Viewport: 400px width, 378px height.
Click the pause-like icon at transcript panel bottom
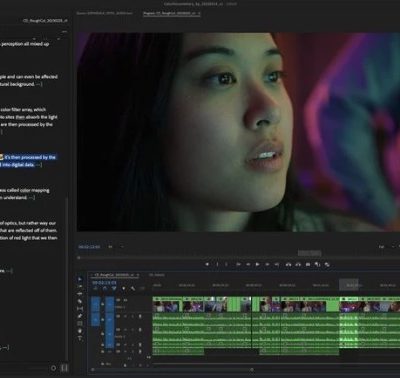click(x=65, y=368)
